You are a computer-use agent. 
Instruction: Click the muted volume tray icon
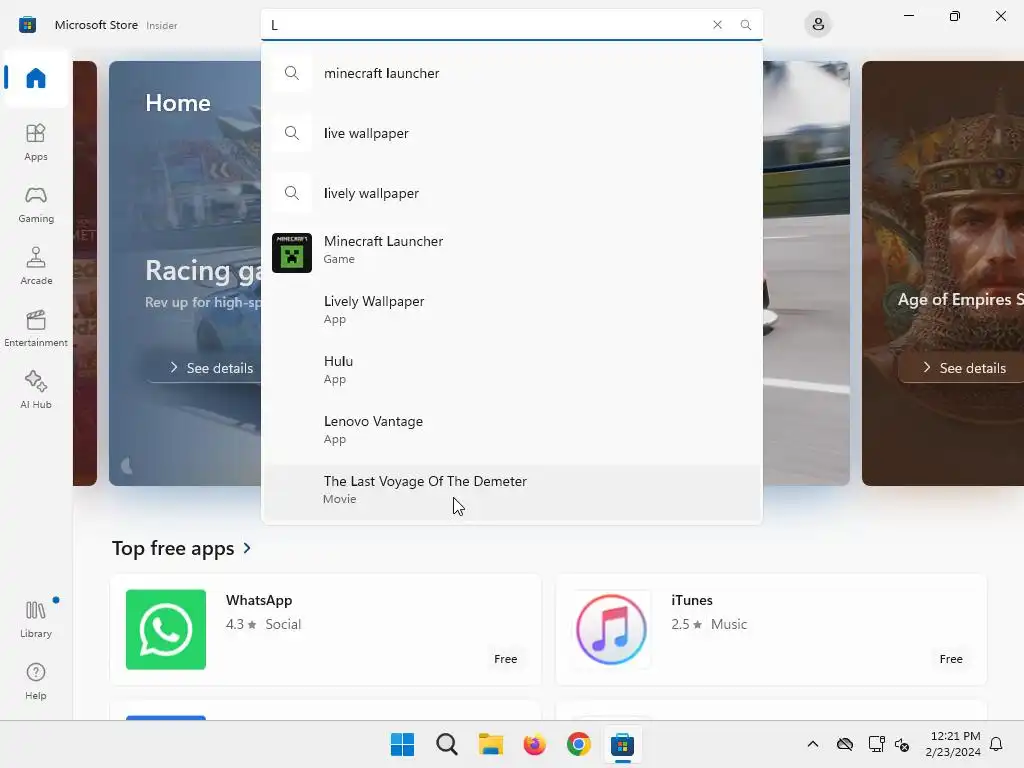pos(902,744)
